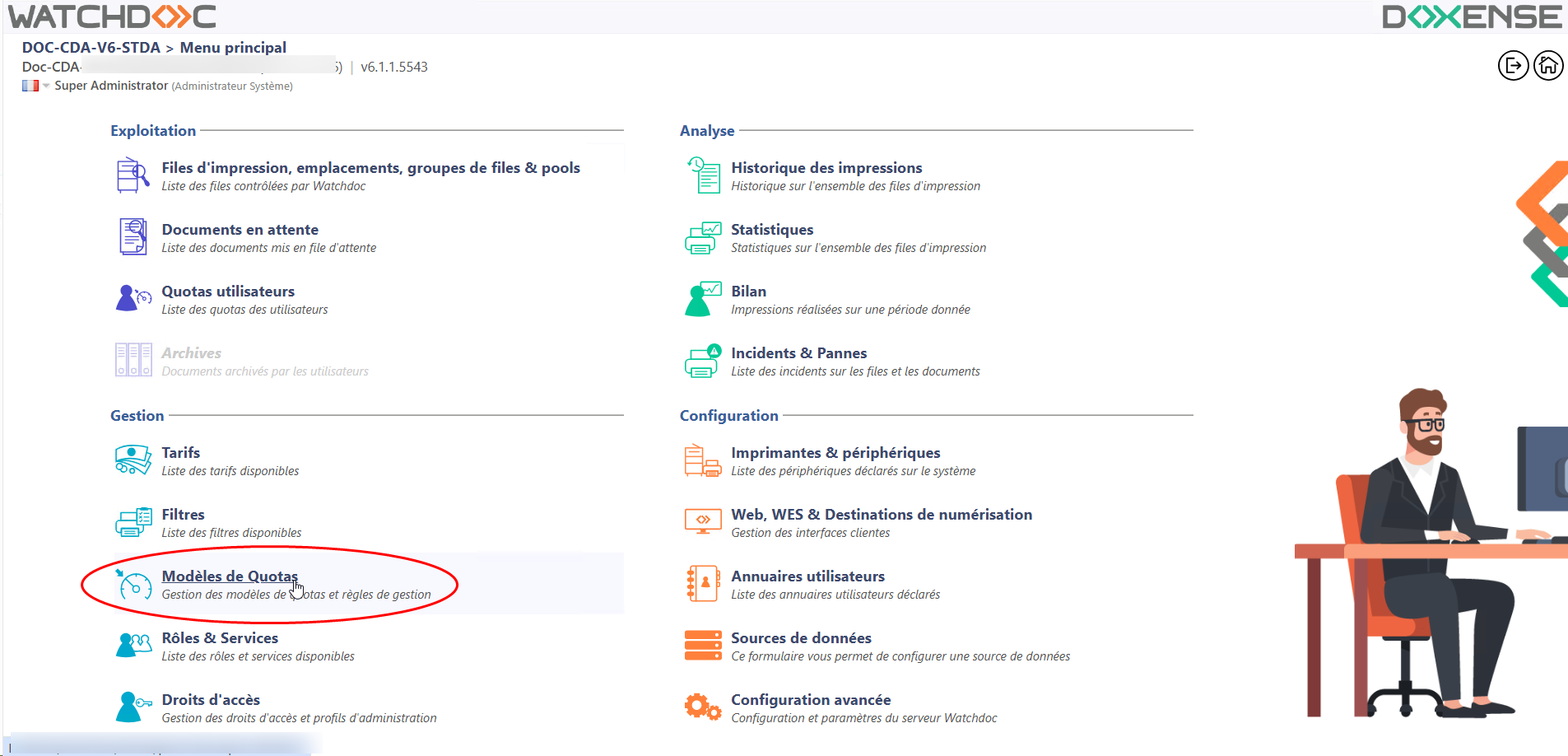Click the Incidents & Pannes icon
This screenshot has width=1568, height=756.
click(x=703, y=361)
